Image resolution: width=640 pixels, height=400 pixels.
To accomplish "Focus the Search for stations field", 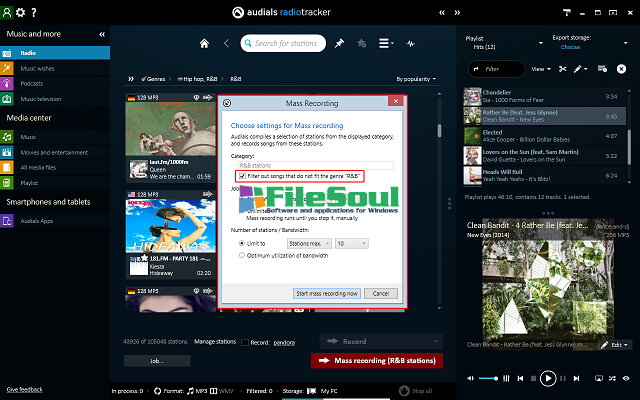I will [x=283, y=43].
